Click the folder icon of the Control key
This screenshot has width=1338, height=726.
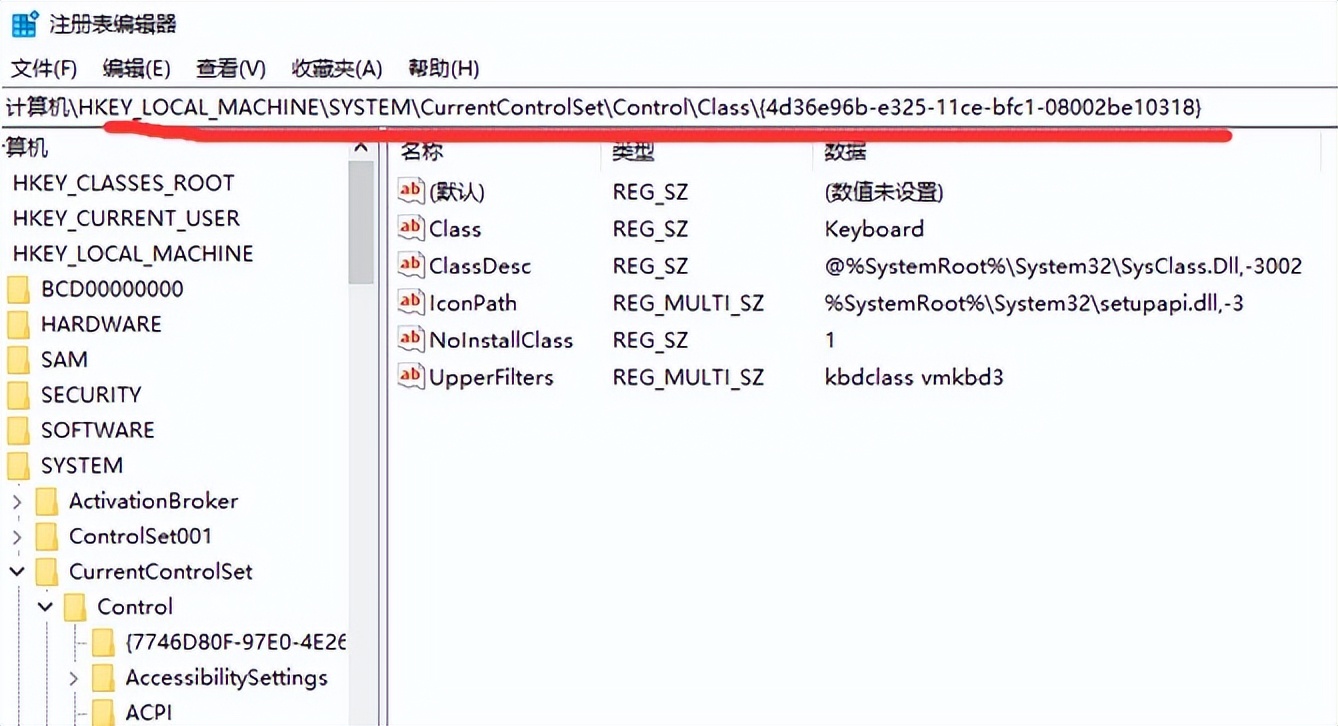coord(75,606)
